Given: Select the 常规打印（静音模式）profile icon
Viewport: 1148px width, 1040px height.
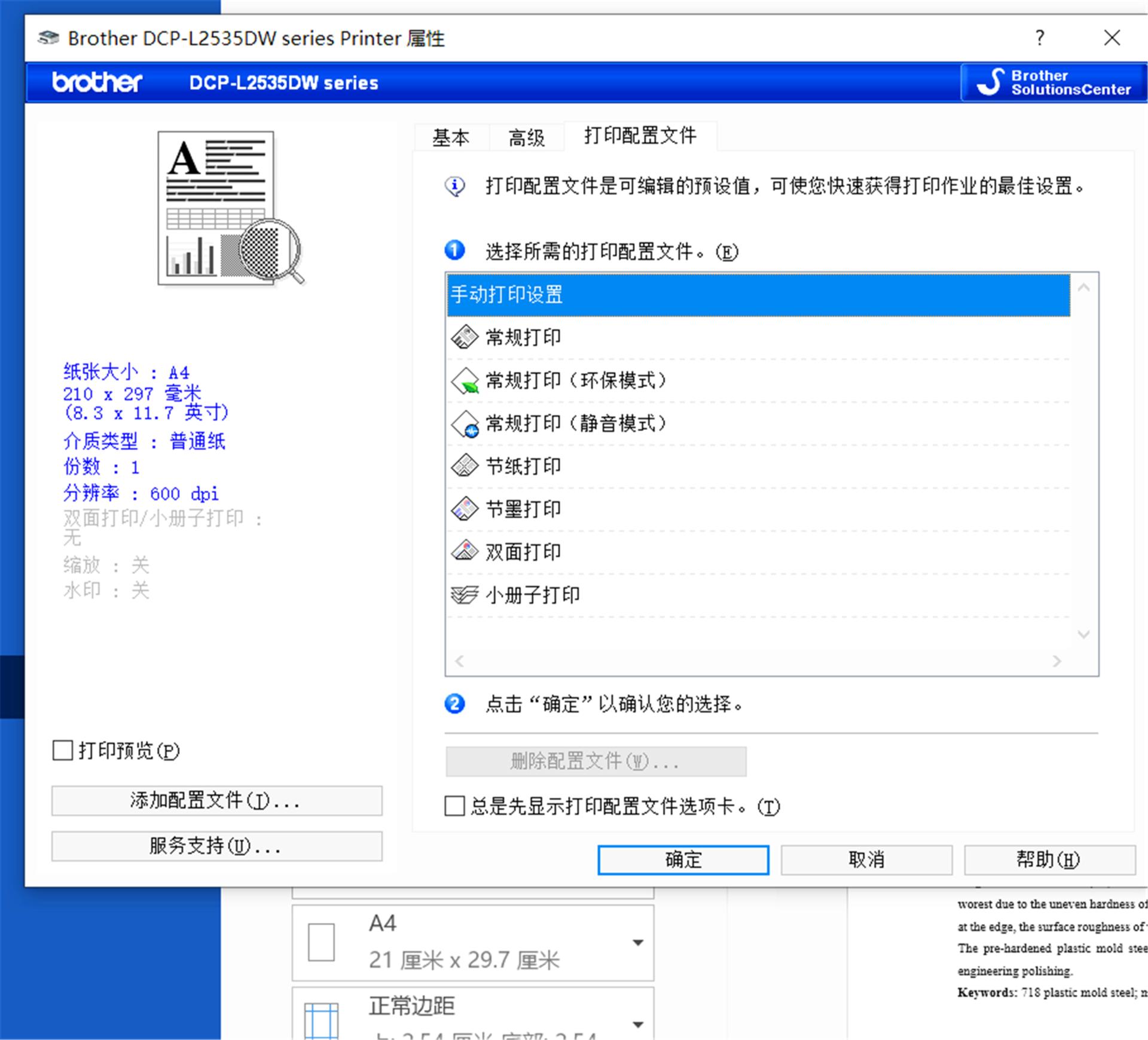Looking at the screenshot, I should [465, 423].
